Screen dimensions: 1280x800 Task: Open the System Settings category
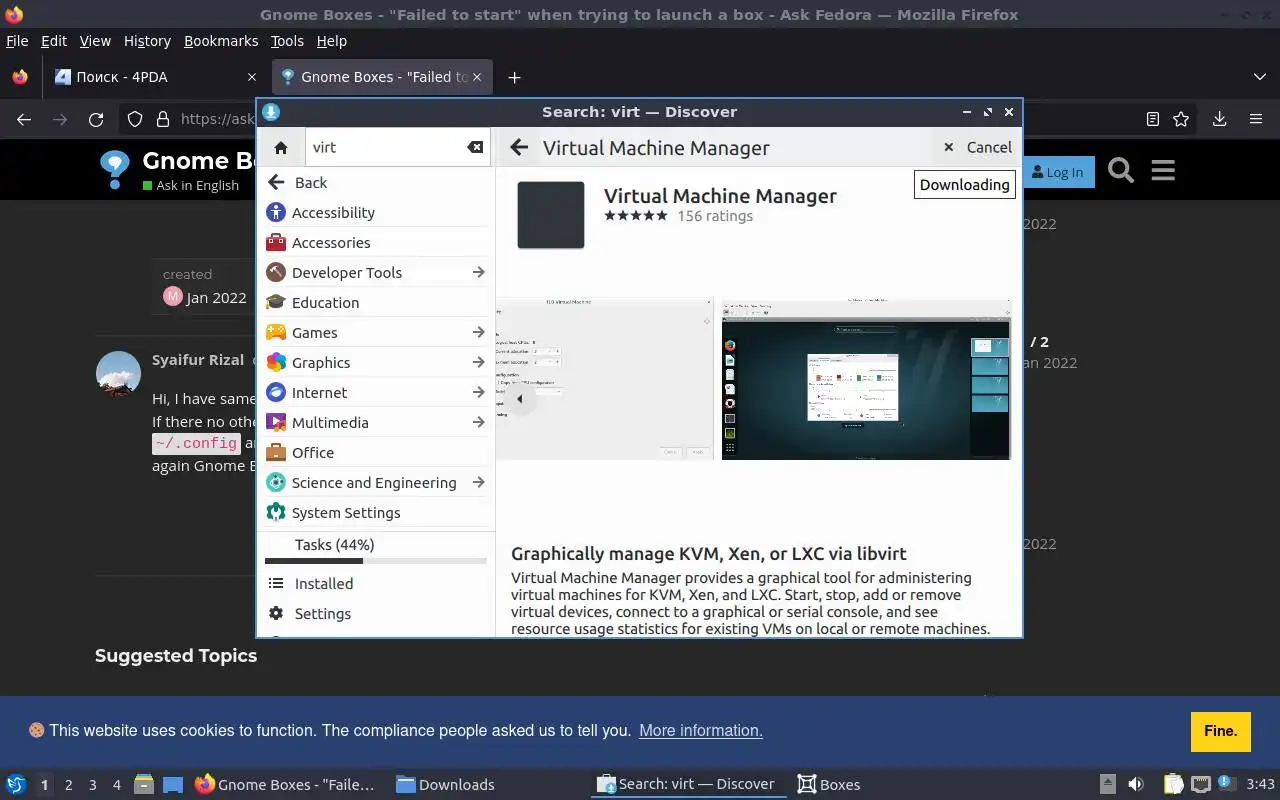(x=377, y=512)
